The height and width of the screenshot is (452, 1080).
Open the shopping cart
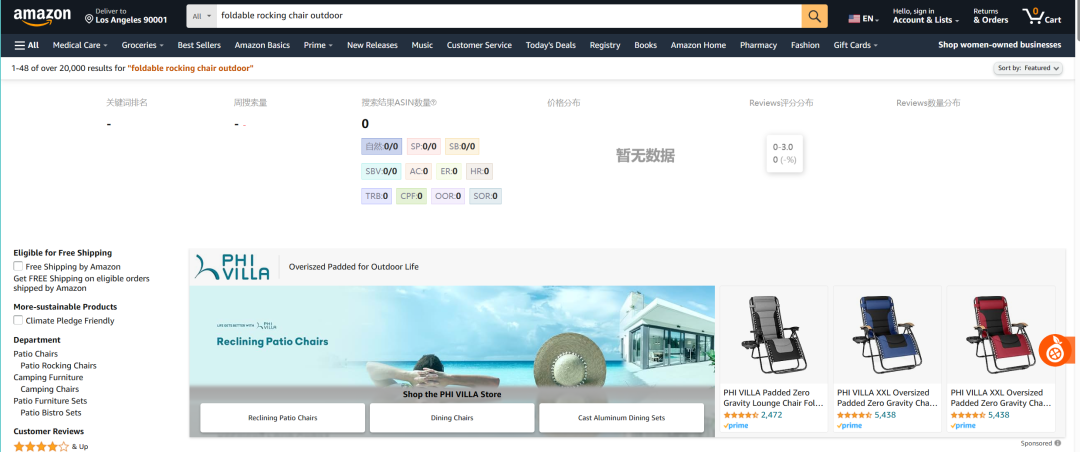(1041, 16)
